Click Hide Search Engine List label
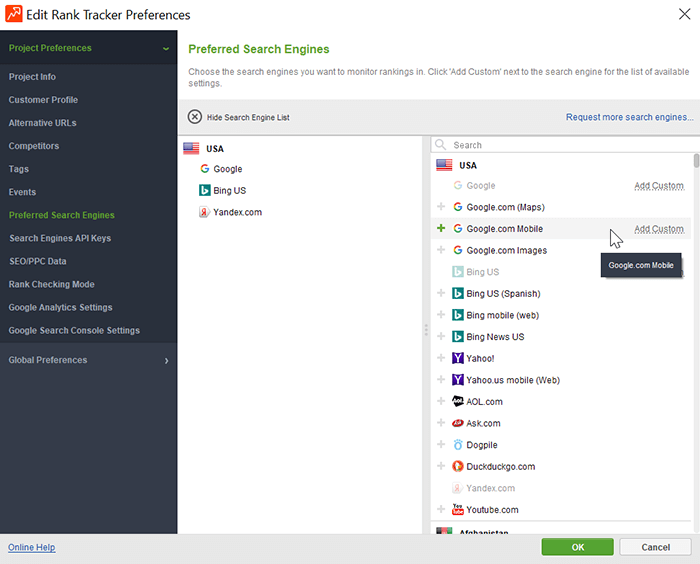 (x=248, y=117)
